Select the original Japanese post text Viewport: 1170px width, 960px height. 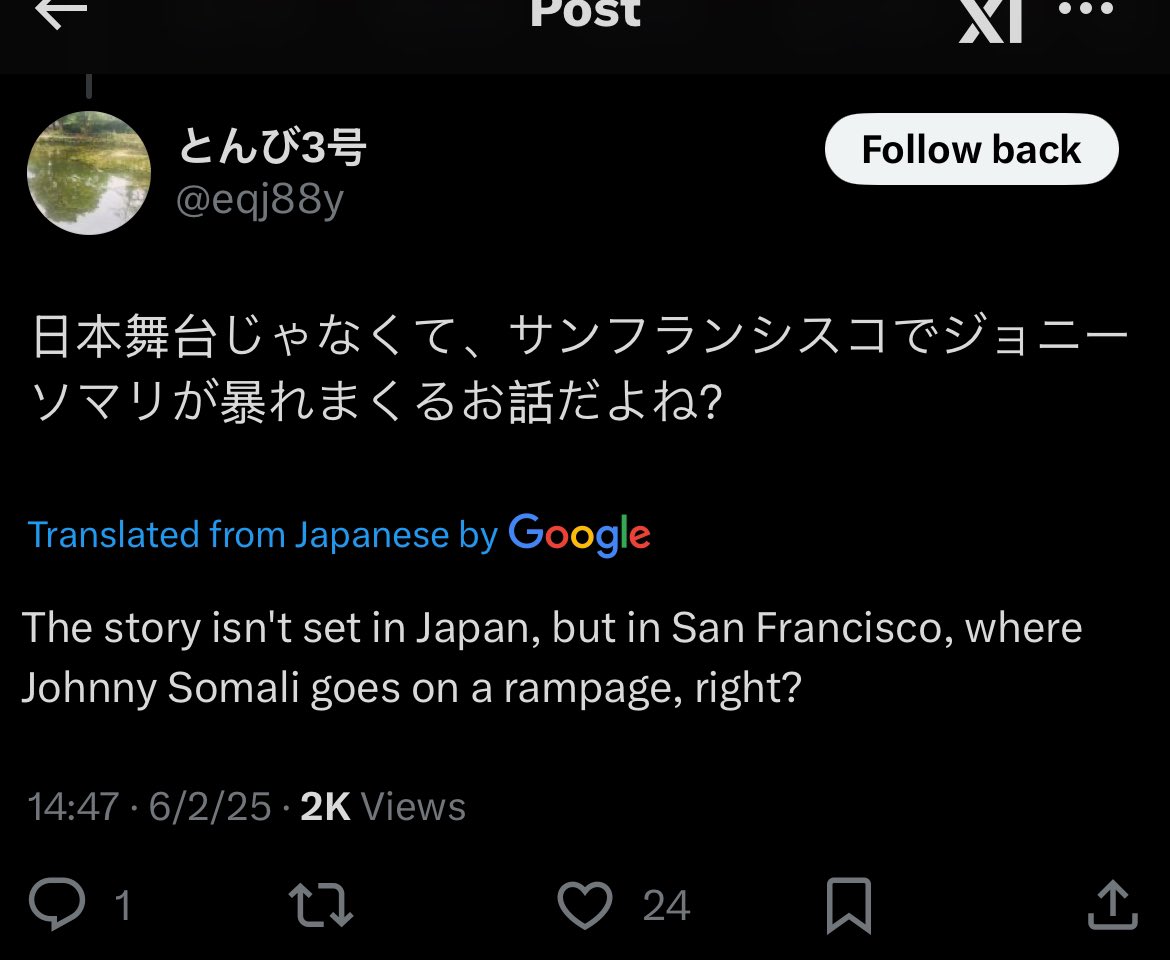click(x=581, y=368)
